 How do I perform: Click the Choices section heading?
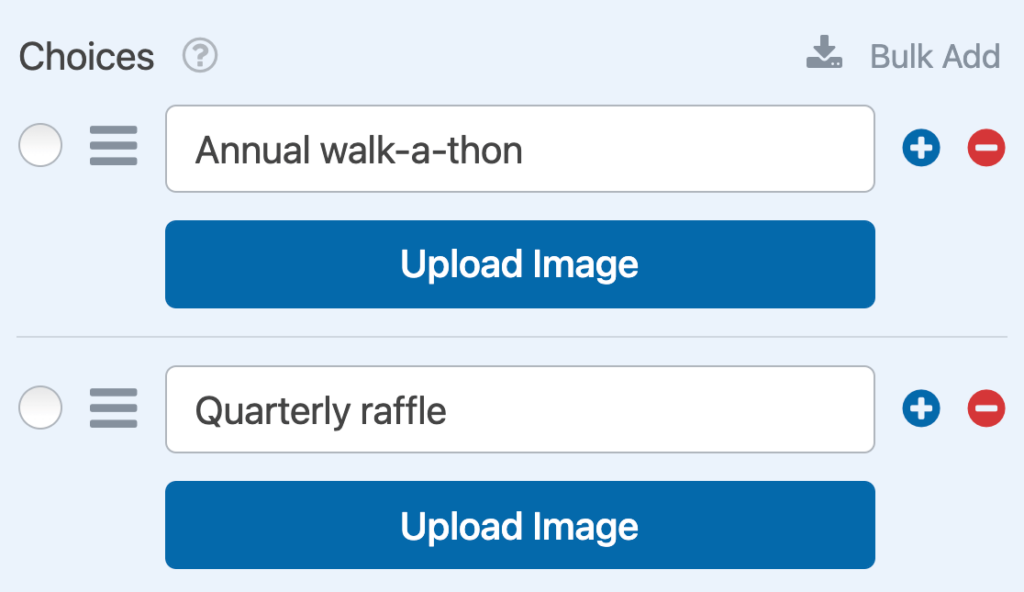pyautogui.click(x=86, y=56)
